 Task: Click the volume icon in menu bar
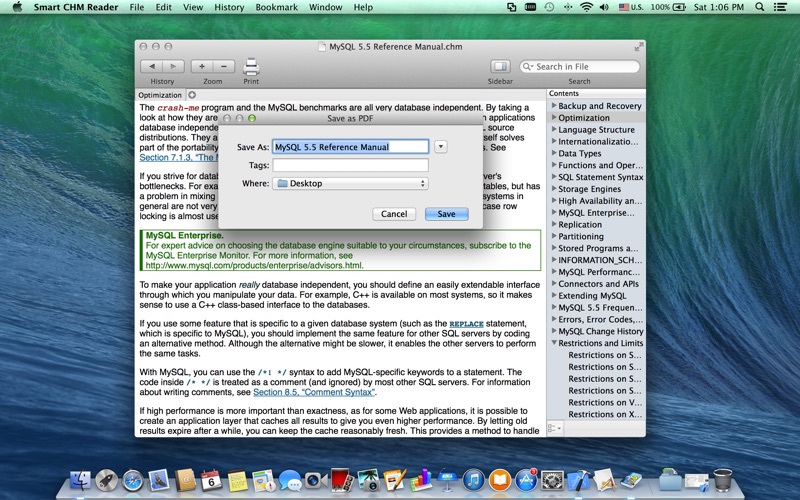point(604,7)
